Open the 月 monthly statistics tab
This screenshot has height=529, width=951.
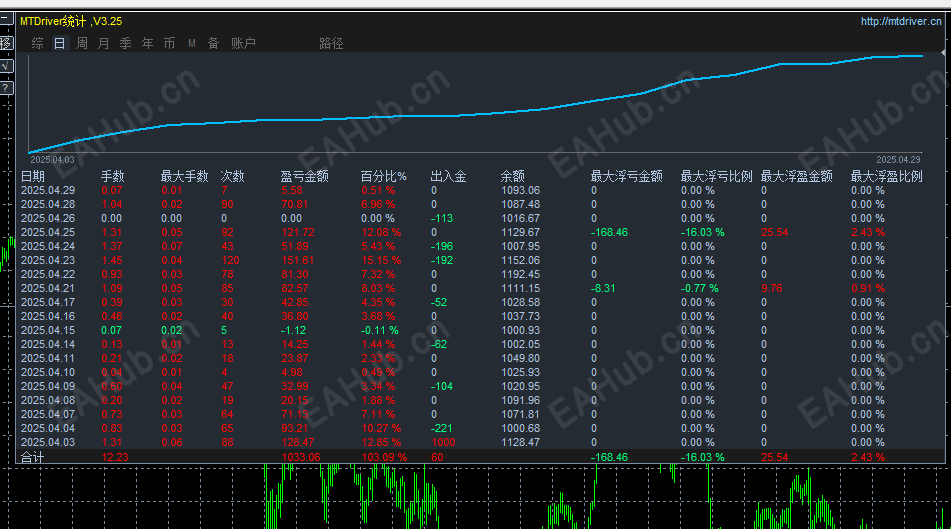pos(104,43)
